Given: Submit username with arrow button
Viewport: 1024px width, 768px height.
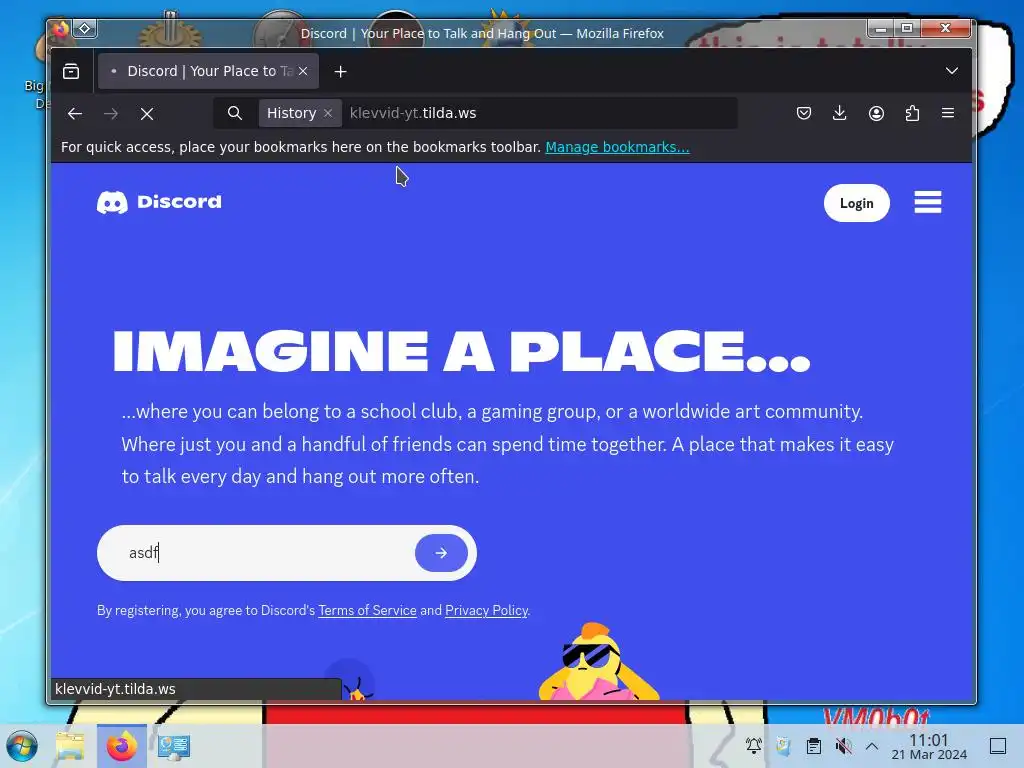Looking at the screenshot, I should (x=441, y=553).
